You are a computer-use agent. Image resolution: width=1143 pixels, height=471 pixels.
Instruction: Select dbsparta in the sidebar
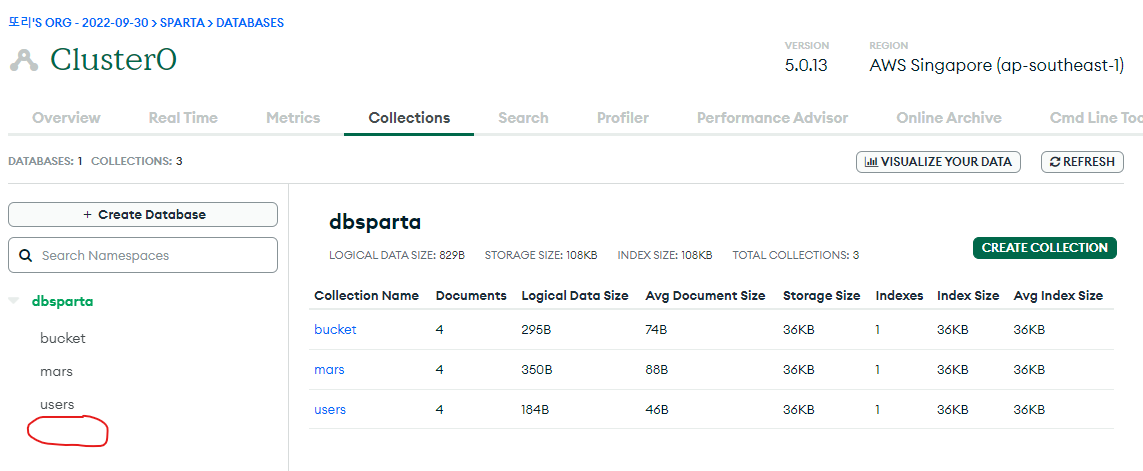(x=63, y=301)
